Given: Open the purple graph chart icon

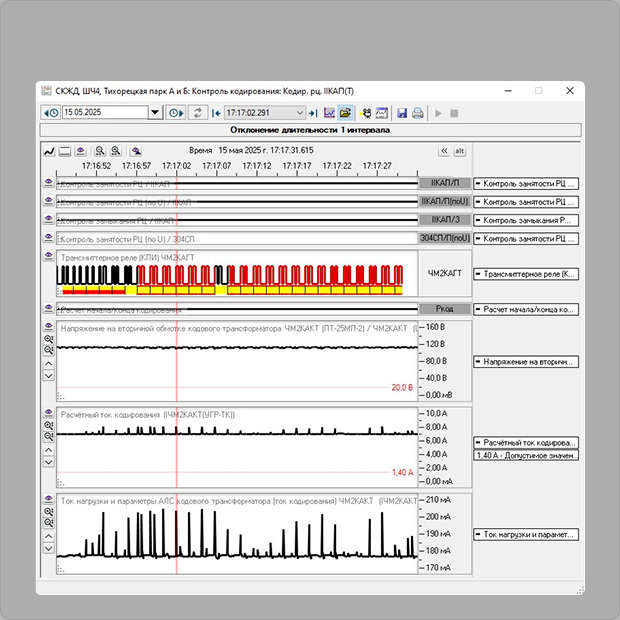Looking at the screenshot, I should coord(329,113).
